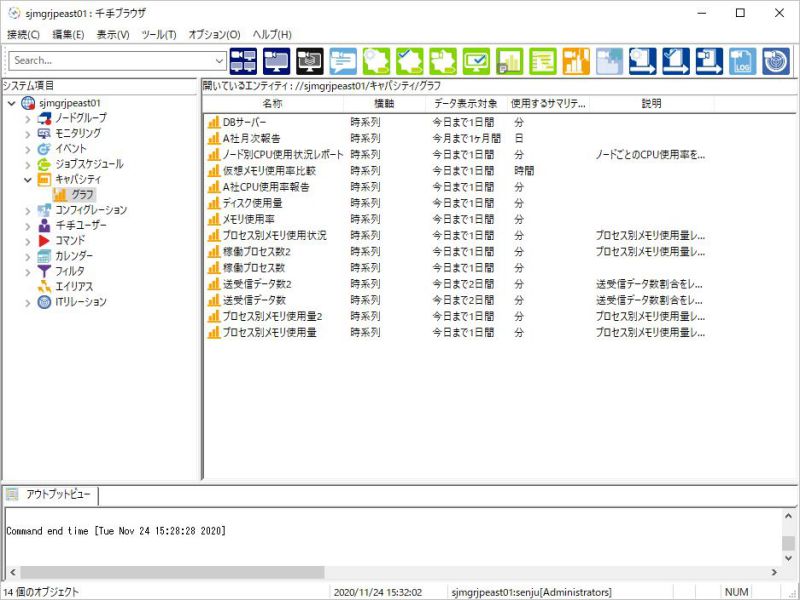The image size is (800, 600).
Task: Open the 接続(C) menu
Action: 23,35
